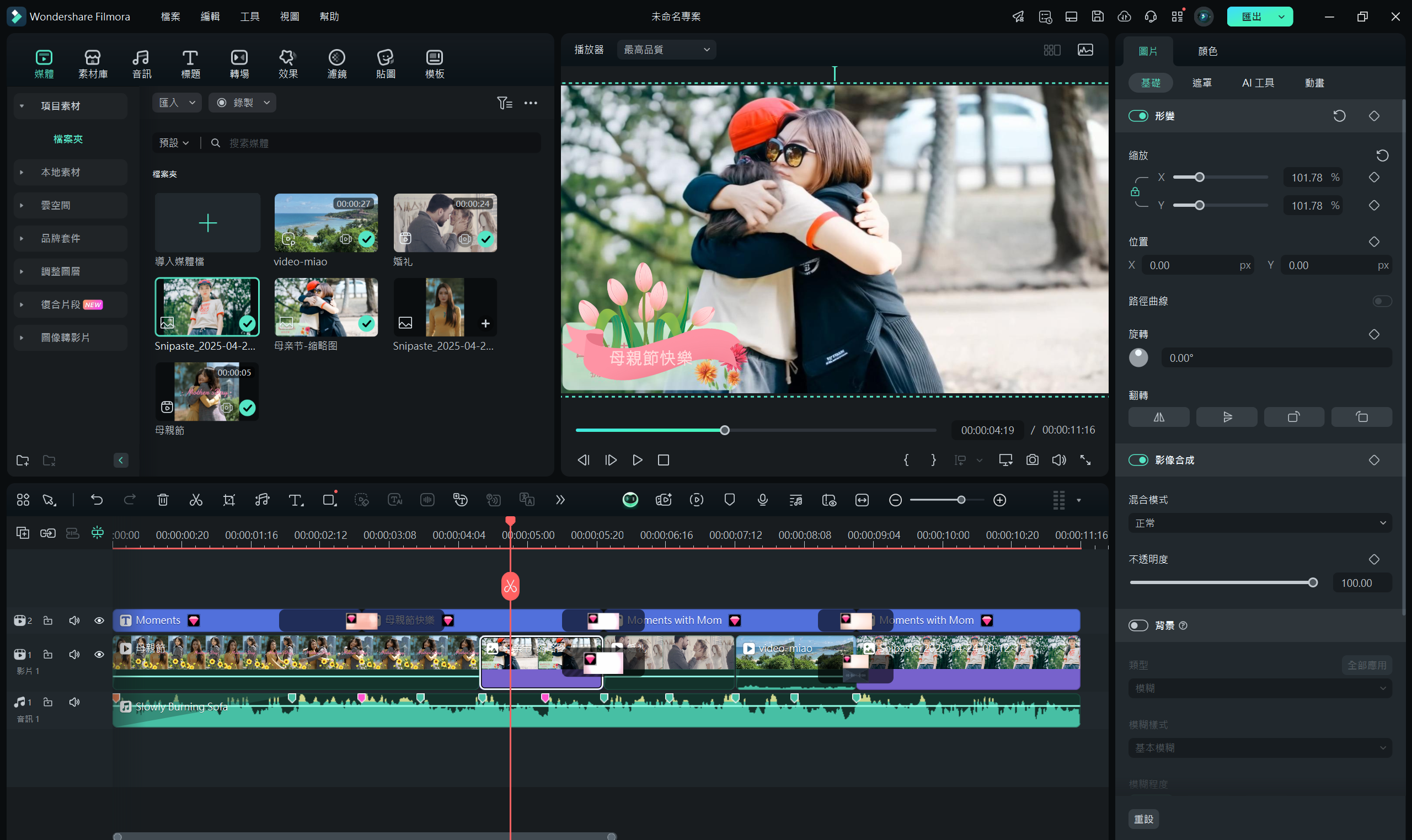This screenshot has width=1412, height=840.
Task: Click the snapshot camera icon under preview
Action: (x=1033, y=460)
